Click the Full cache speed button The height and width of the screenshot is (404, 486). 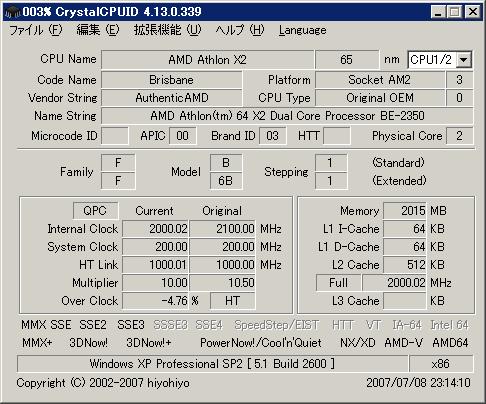point(338,283)
